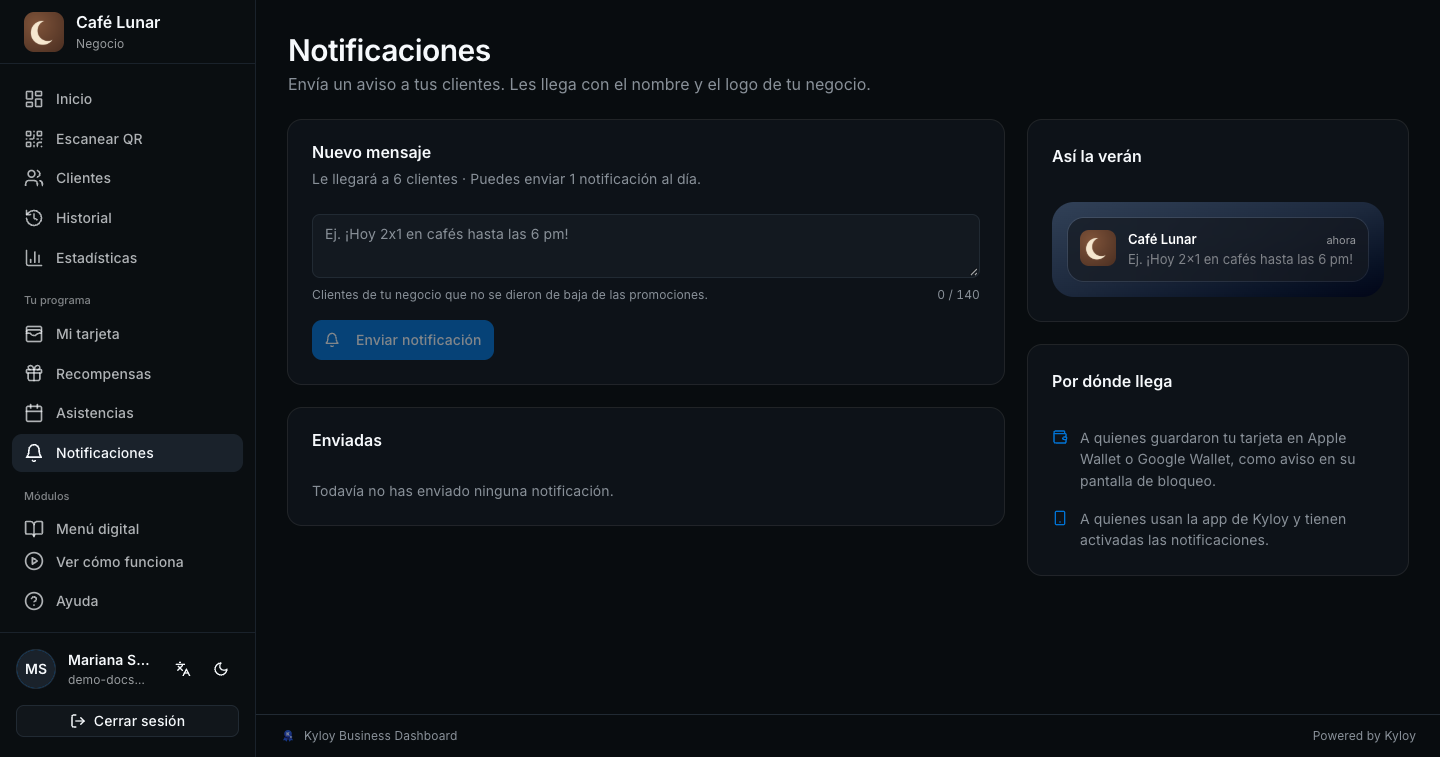Open Recompensas via its gift icon

coord(34,374)
